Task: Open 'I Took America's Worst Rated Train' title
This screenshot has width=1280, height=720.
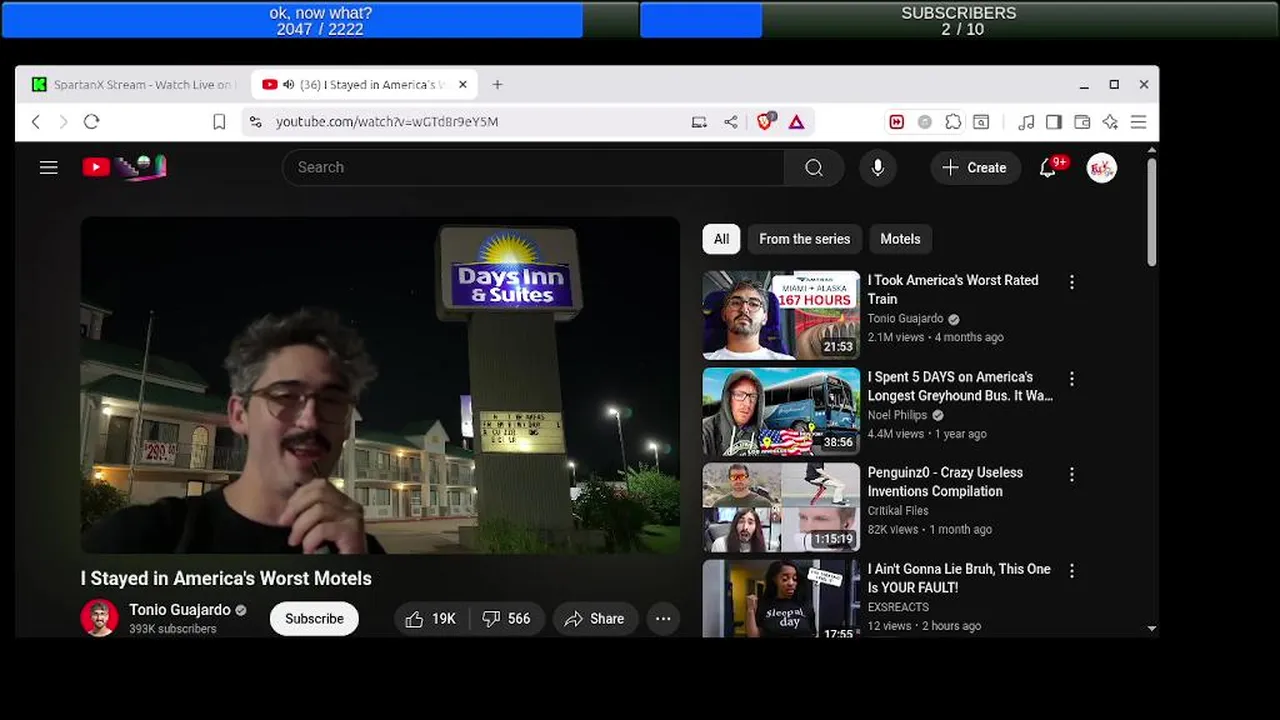Action: 953,289
